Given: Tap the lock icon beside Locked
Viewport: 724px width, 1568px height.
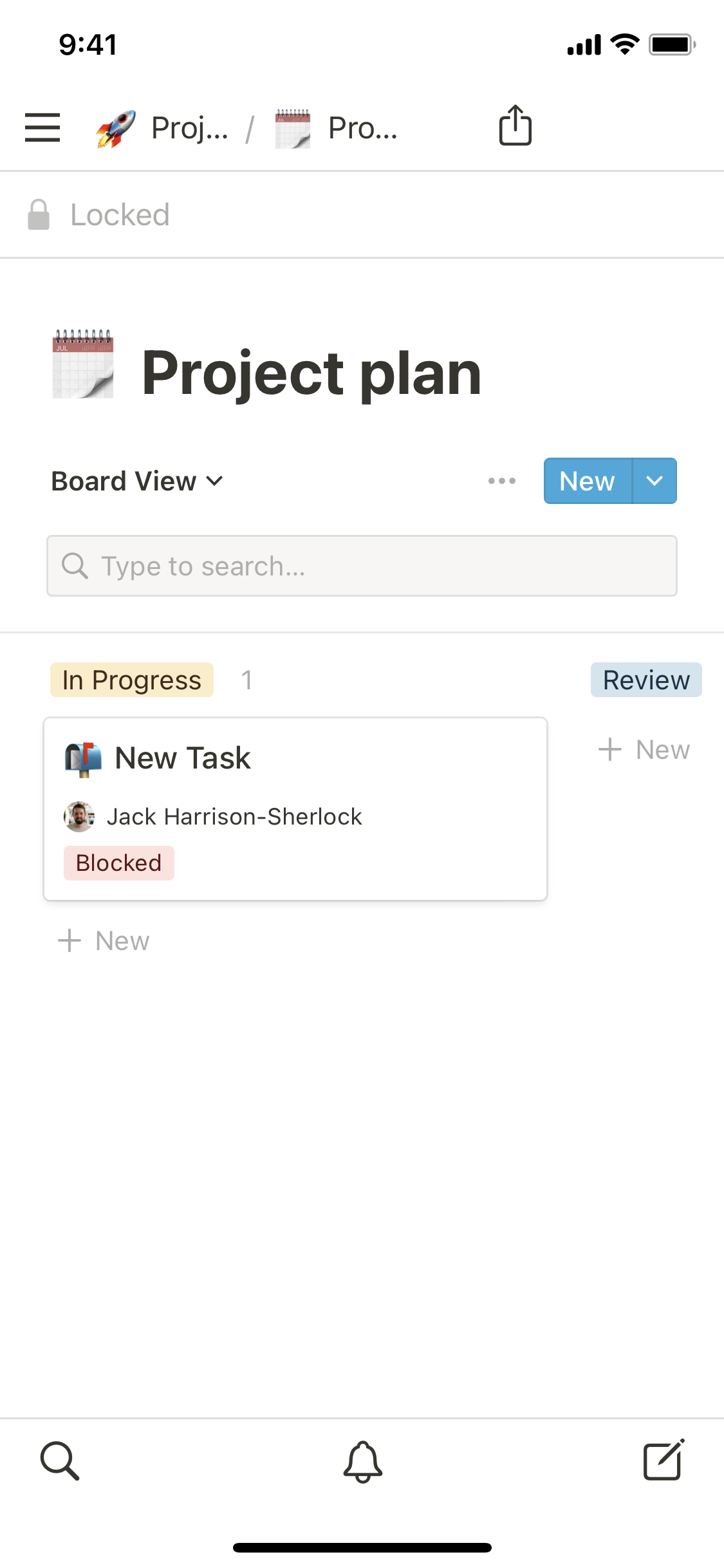Looking at the screenshot, I should [x=39, y=214].
